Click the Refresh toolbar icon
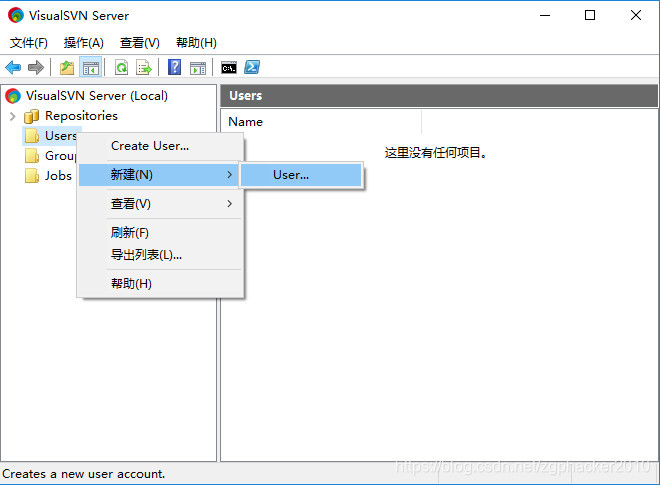 122,67
